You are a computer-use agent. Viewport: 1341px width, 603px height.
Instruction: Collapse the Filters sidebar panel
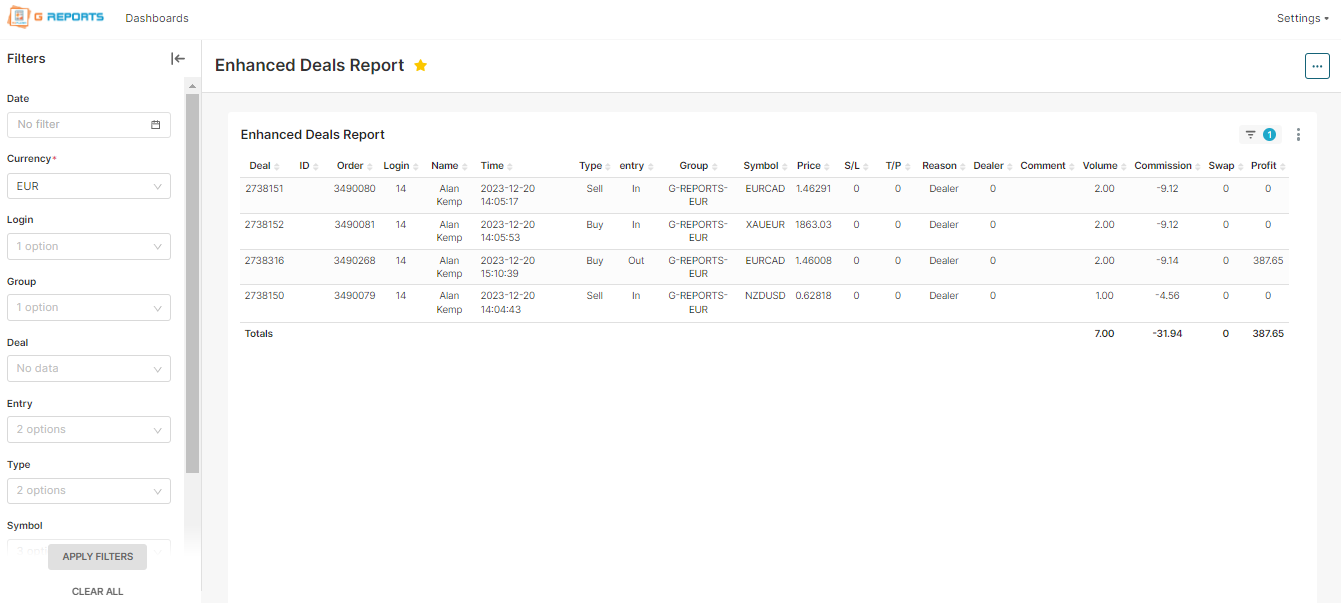pos(178,59)
